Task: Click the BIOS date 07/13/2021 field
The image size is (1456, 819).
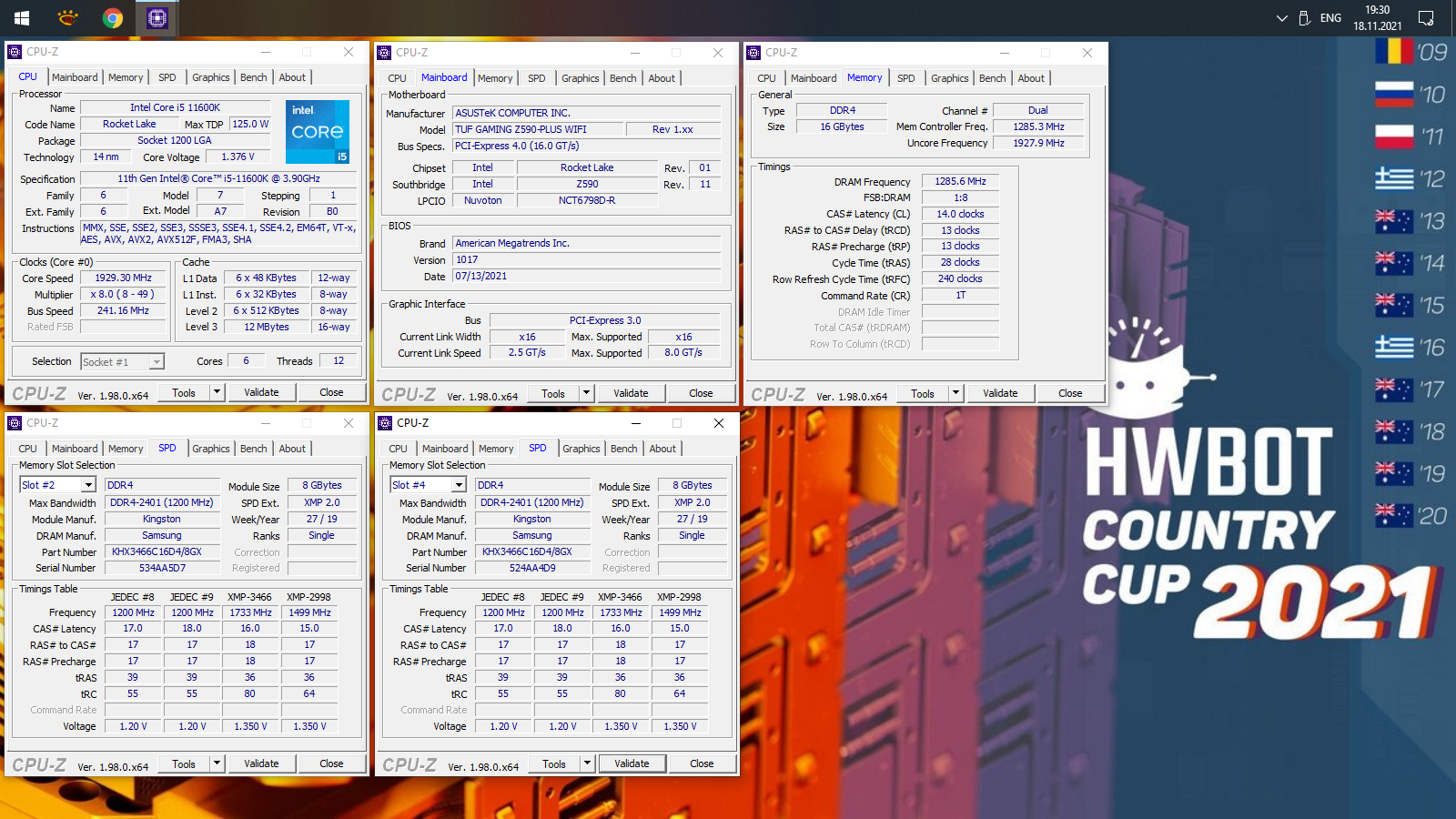Action: point(587,276)
